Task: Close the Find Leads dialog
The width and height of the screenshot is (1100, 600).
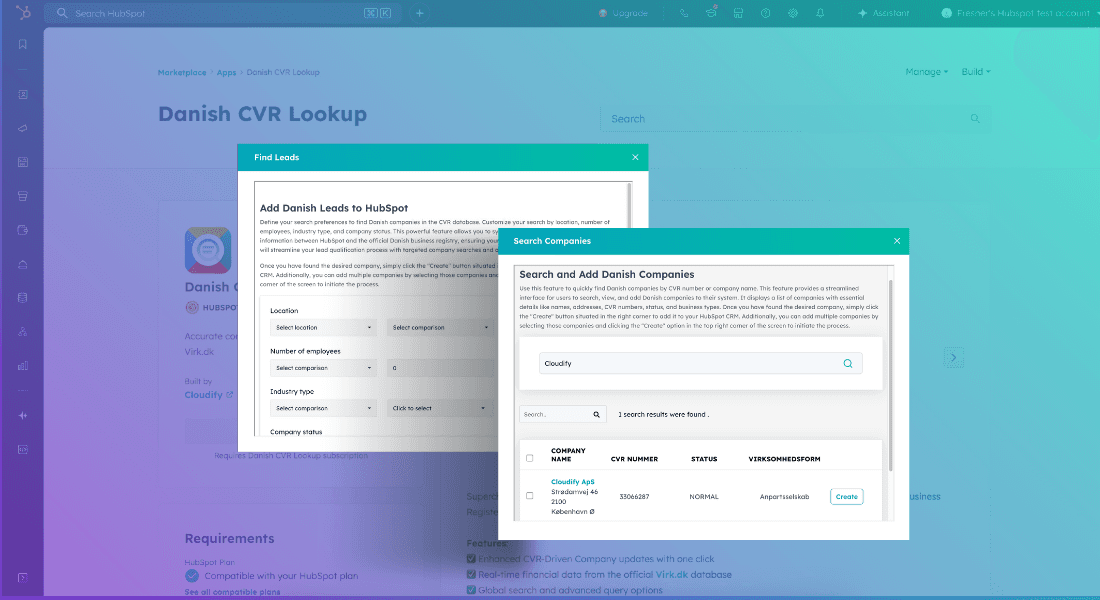Action: click(635, 157)
